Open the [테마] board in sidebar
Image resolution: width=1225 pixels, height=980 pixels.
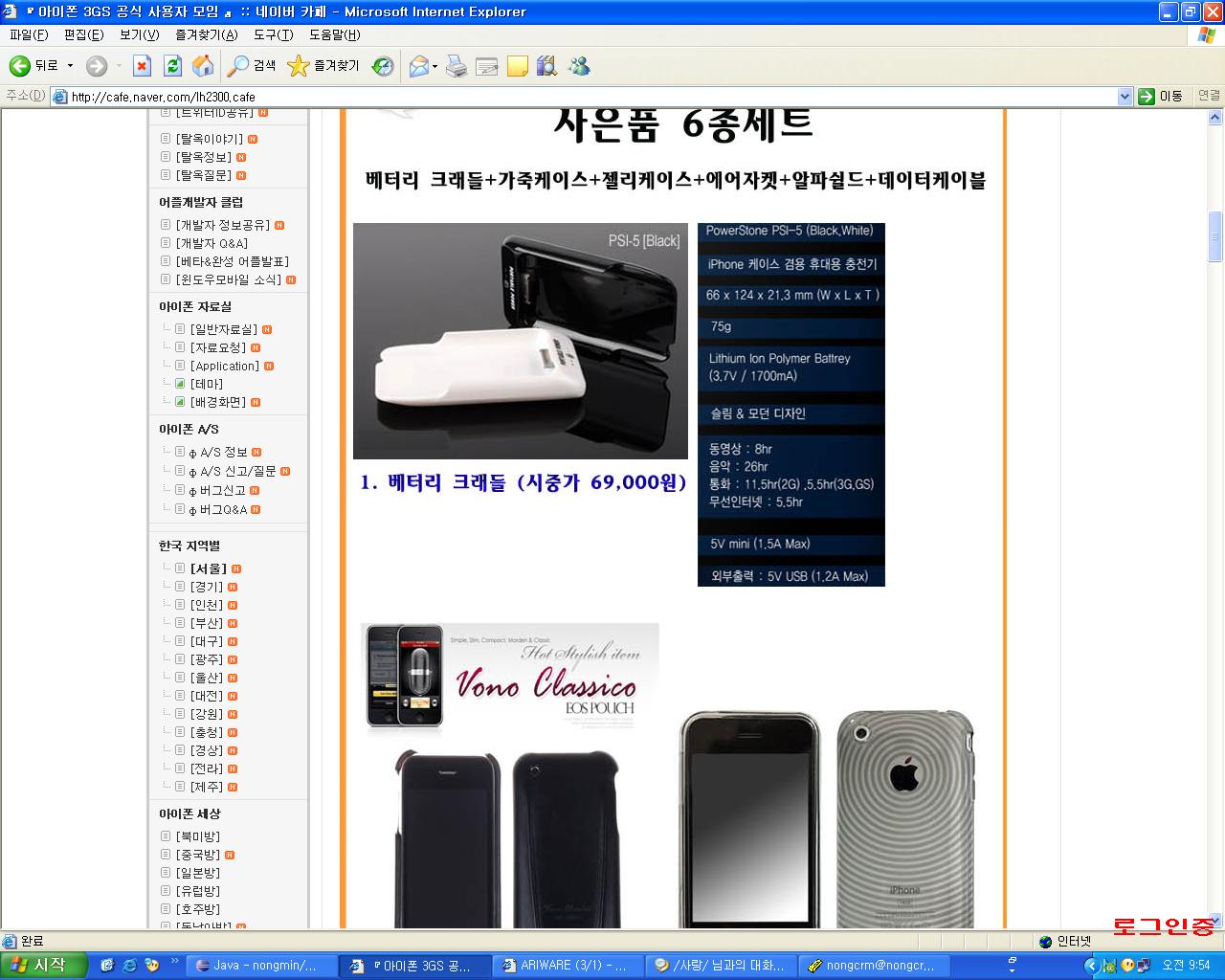tap(207, 384)
